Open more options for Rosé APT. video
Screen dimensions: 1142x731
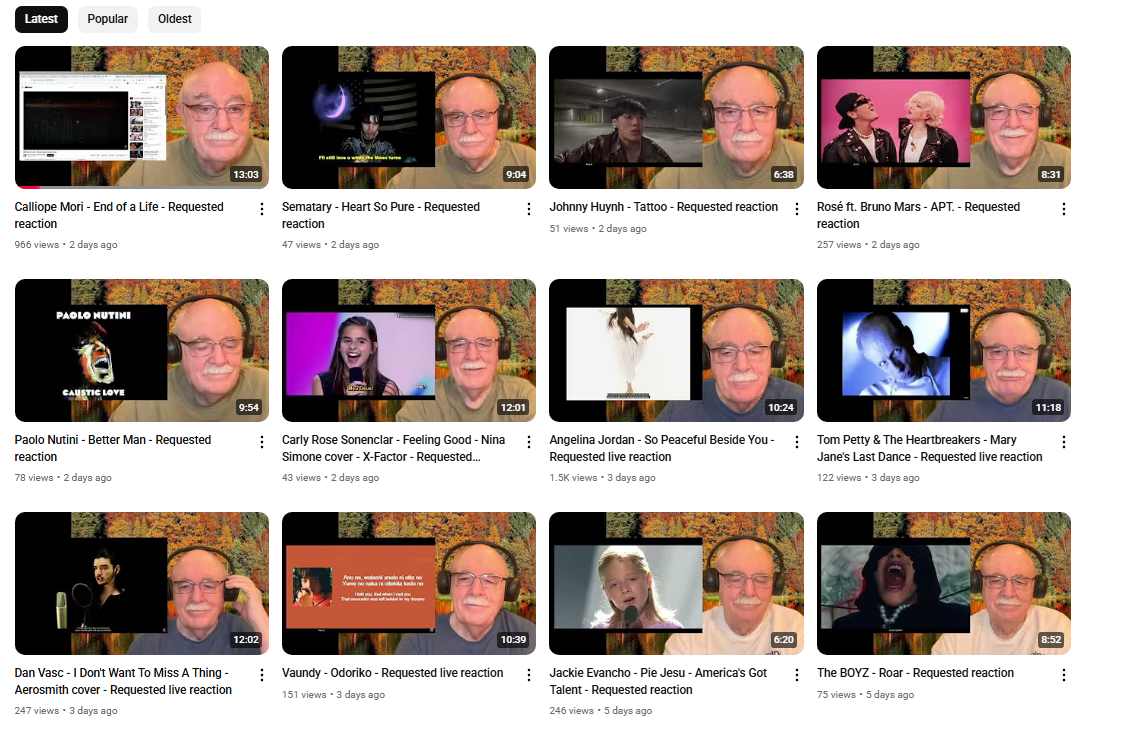1064,209
